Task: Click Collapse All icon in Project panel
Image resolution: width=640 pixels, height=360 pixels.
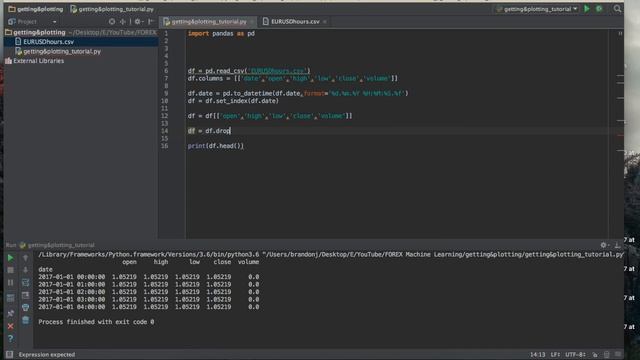Action: (123, 22)
